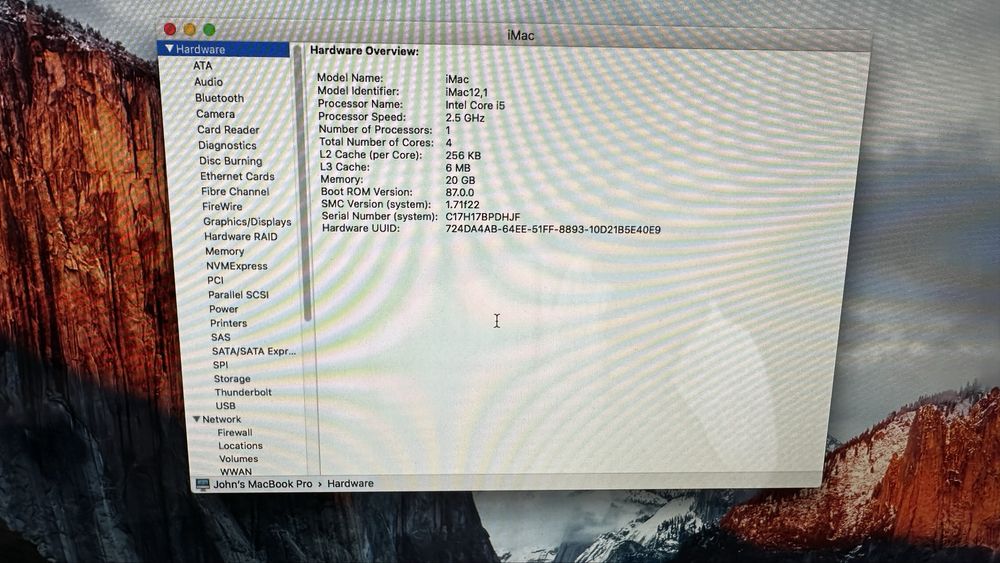Click the computer icon in path bar
The height and width of the screenshot is (563, 1000).
tap(203, 485)
